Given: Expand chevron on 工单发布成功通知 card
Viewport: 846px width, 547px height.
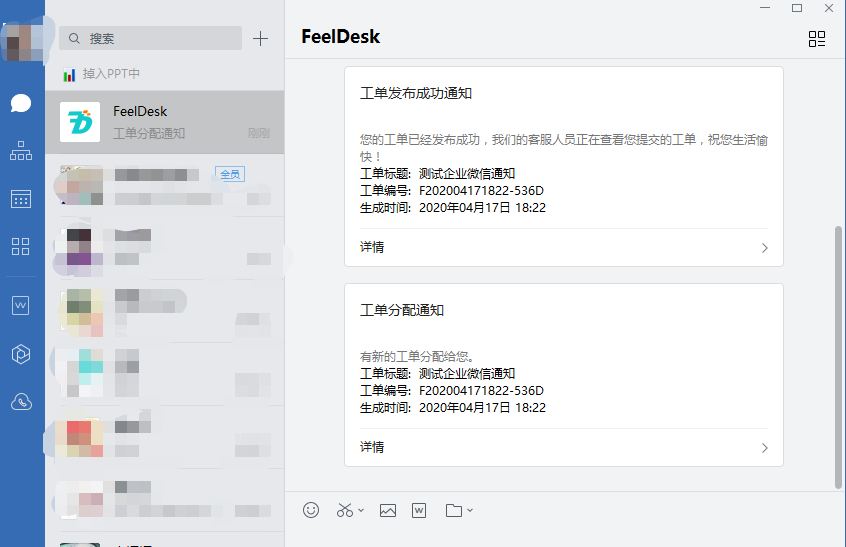Looking at the screenshot, I should [x=765, y=248].
